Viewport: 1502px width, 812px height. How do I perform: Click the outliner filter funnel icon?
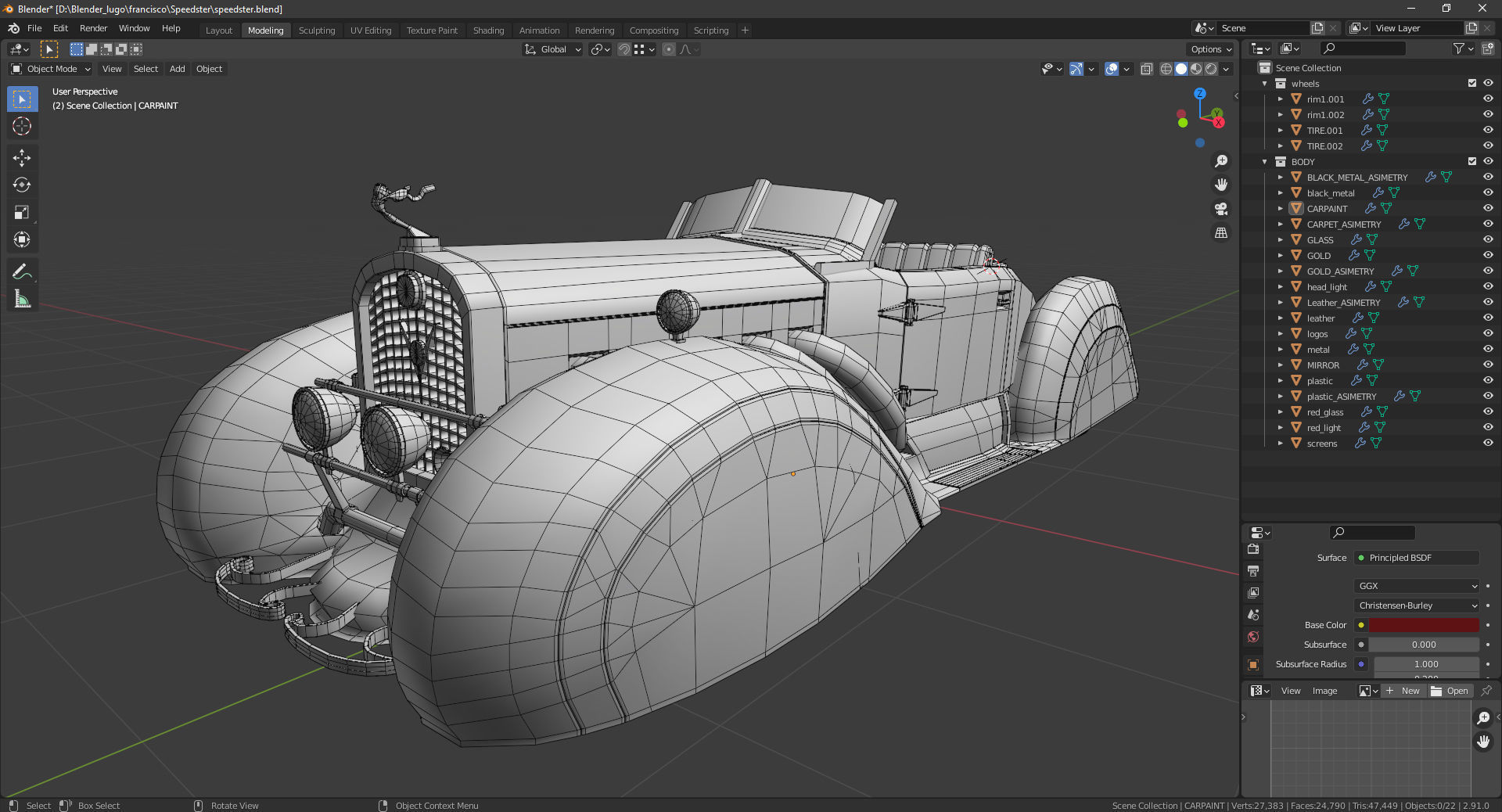1458,49
